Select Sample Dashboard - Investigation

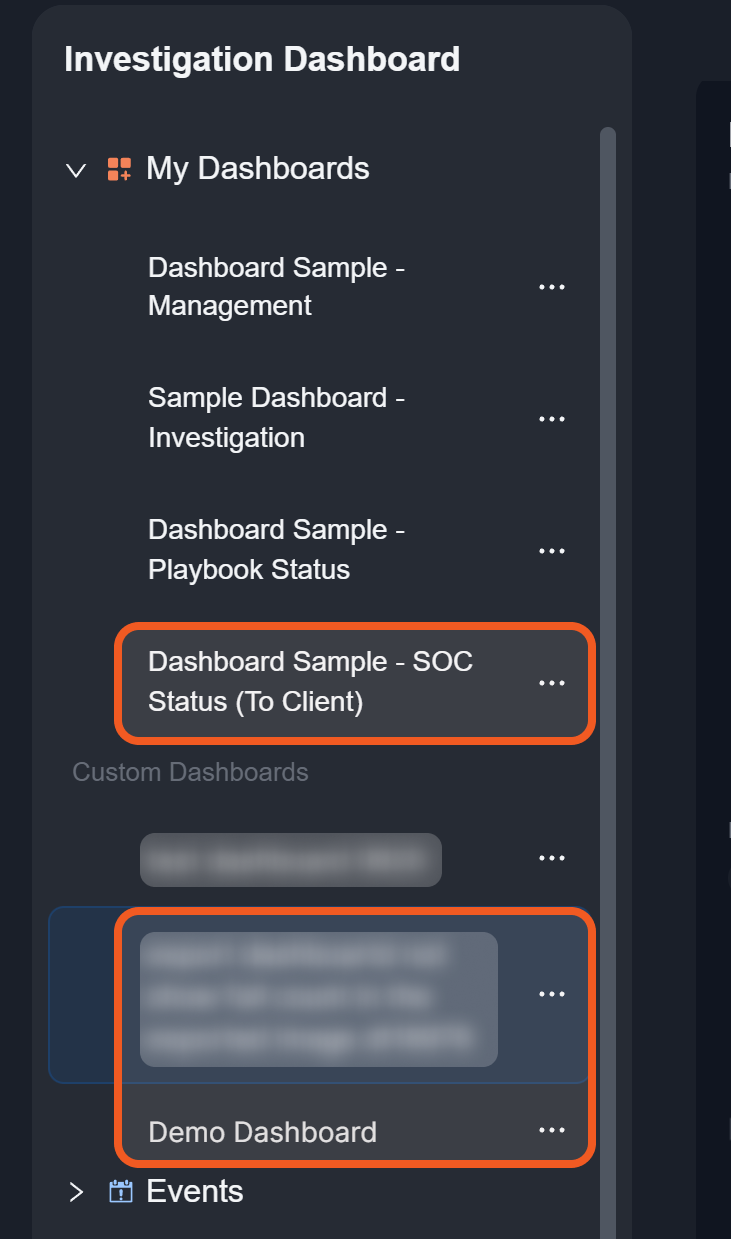tap(276, 418)
